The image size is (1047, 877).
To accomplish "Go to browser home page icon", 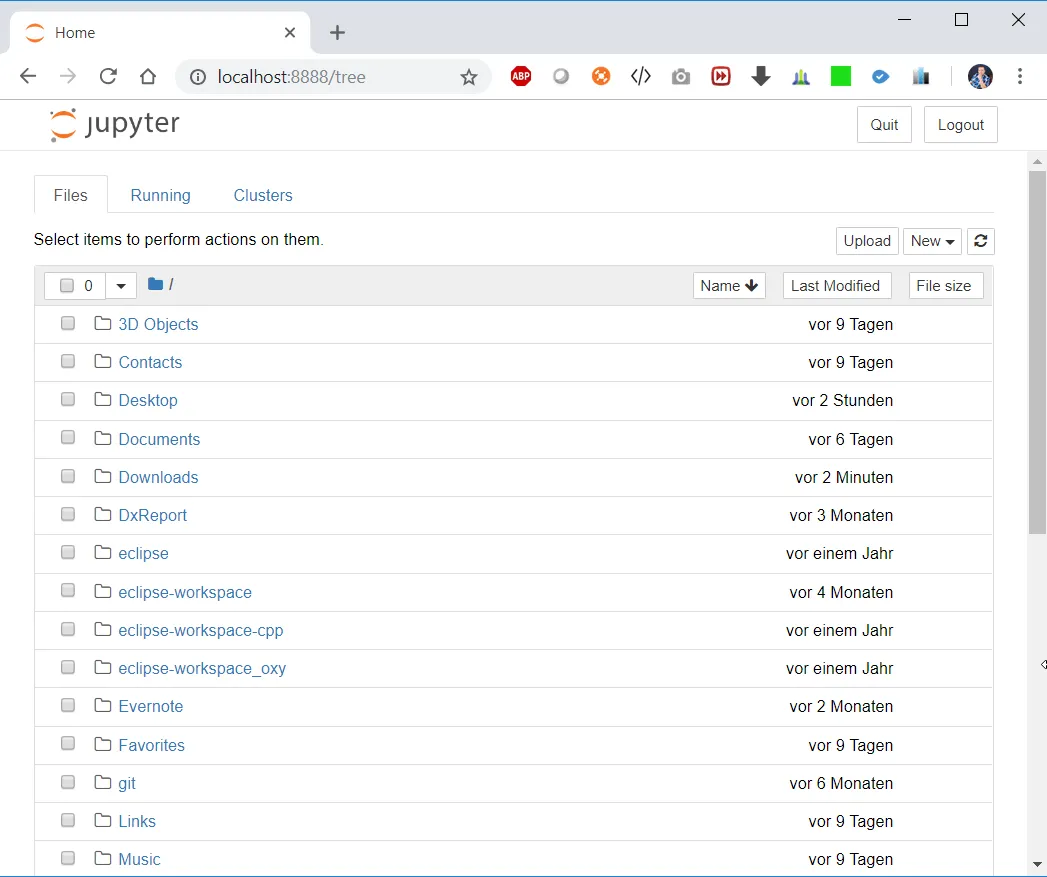I will pyautogui.click(x=148, y=77).
